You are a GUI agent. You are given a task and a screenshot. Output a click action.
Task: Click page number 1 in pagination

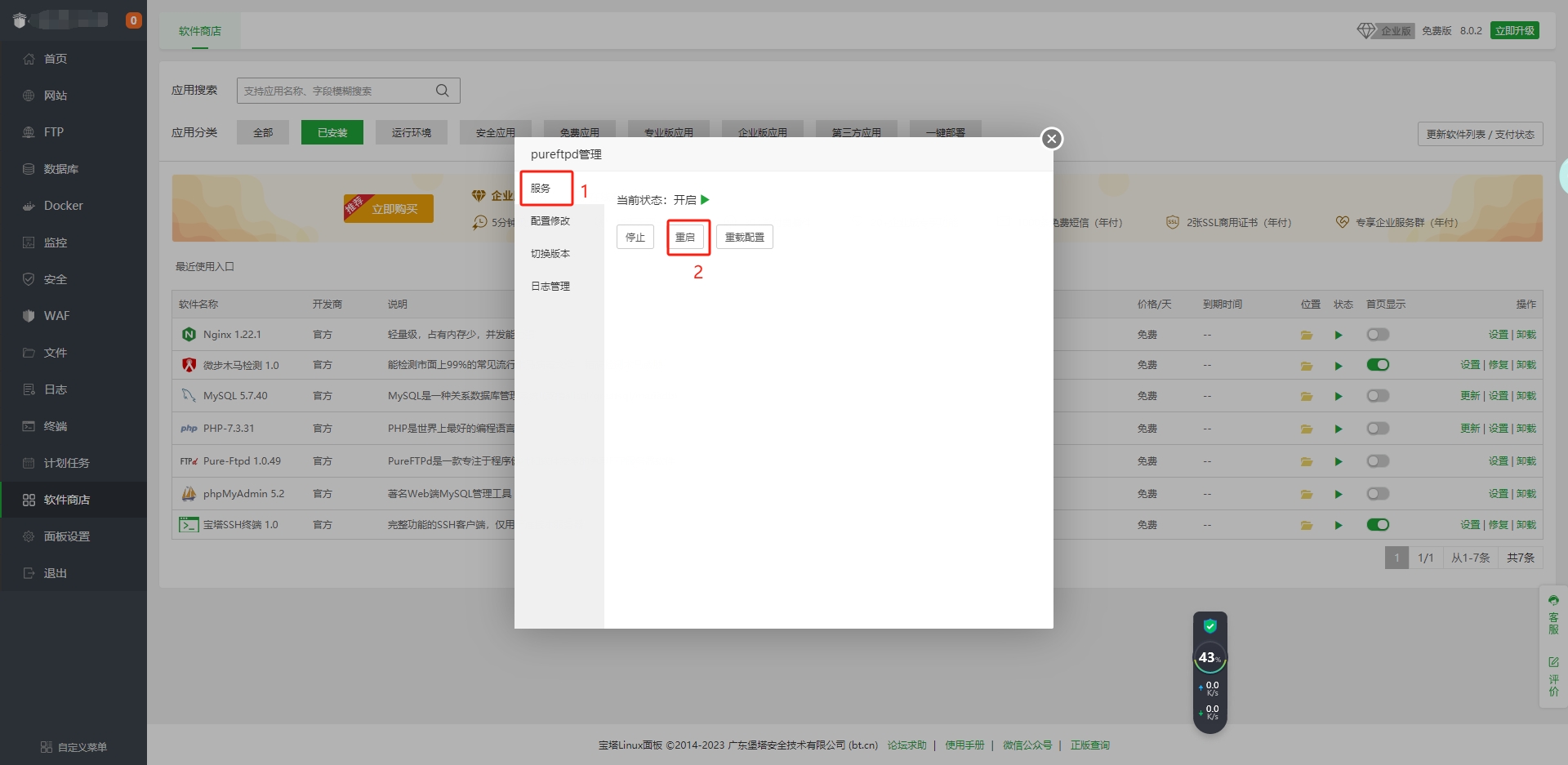coord(1396,558)
